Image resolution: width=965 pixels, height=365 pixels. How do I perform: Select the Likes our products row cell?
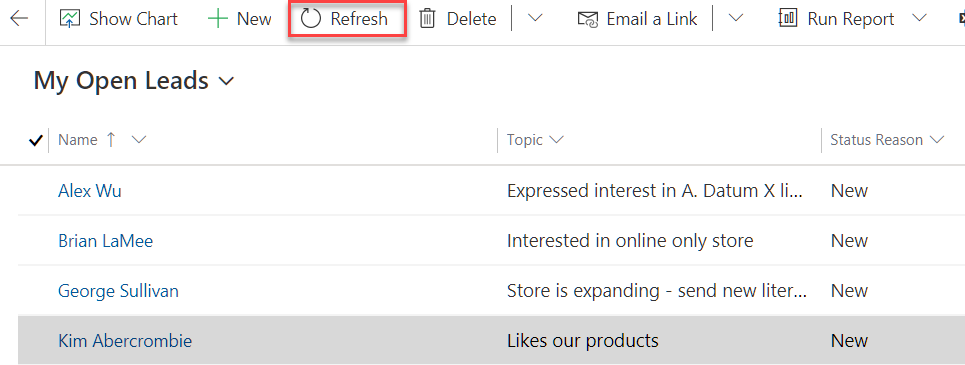tap(583, 340)
